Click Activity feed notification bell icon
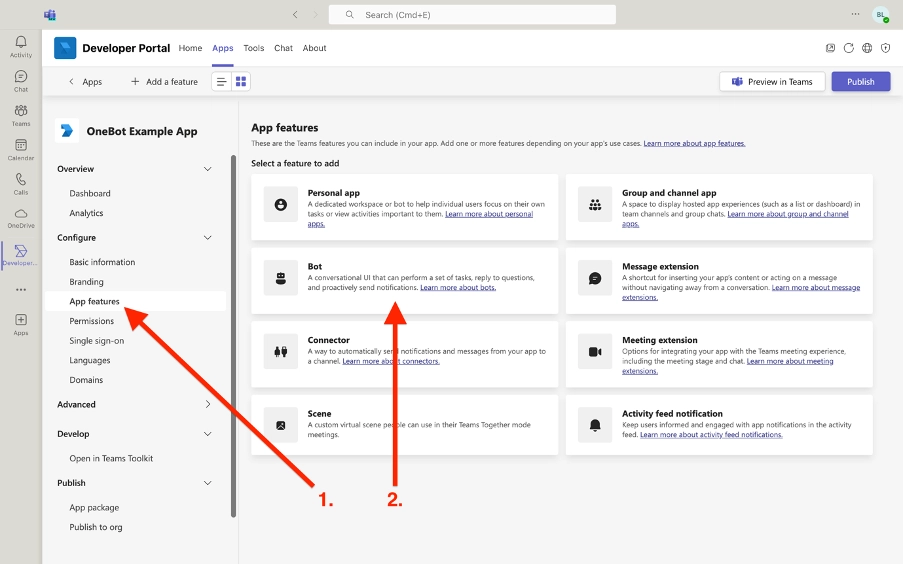Screen dimensions: 904x564 (x=595, y=426)
